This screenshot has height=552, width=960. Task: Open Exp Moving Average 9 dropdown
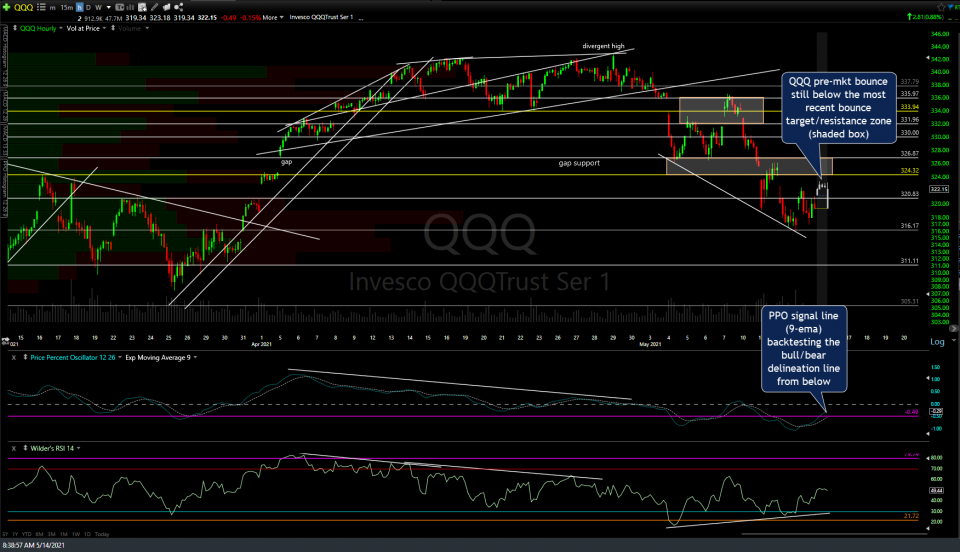[x=195, y=357]
